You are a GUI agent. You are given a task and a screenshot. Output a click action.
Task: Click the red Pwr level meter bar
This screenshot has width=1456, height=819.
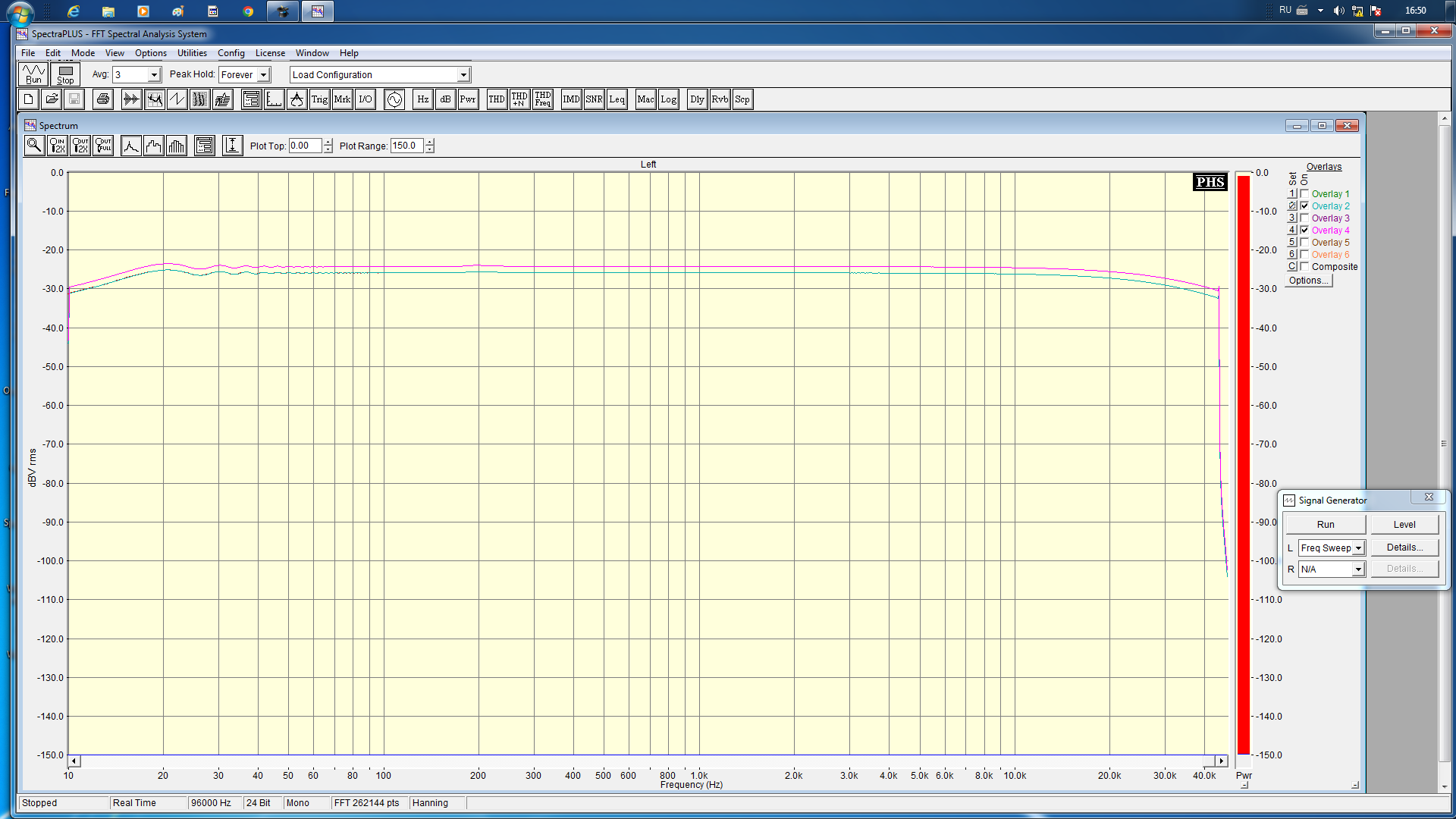(x=1244, y=464)
